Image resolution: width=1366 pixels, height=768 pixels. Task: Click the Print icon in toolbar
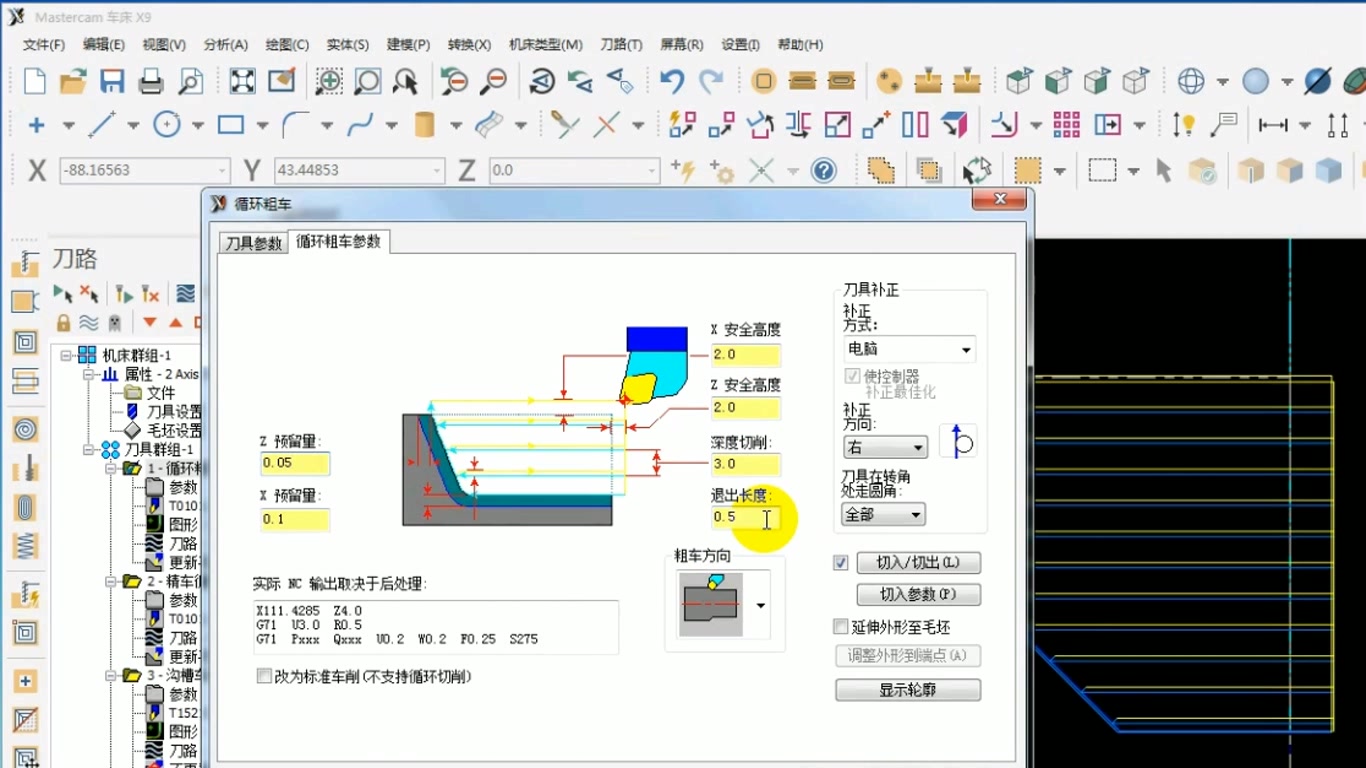pos(151,81)
